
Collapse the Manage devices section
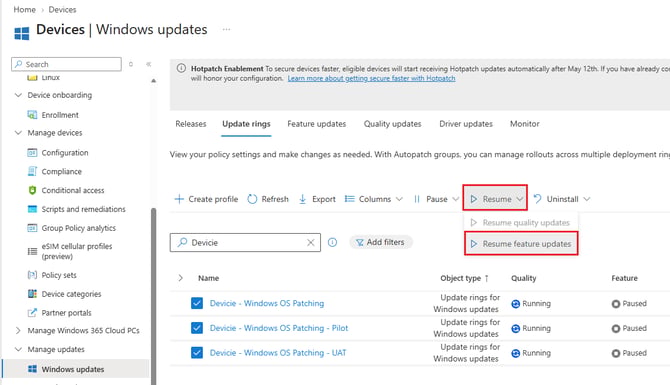point(18,132)
